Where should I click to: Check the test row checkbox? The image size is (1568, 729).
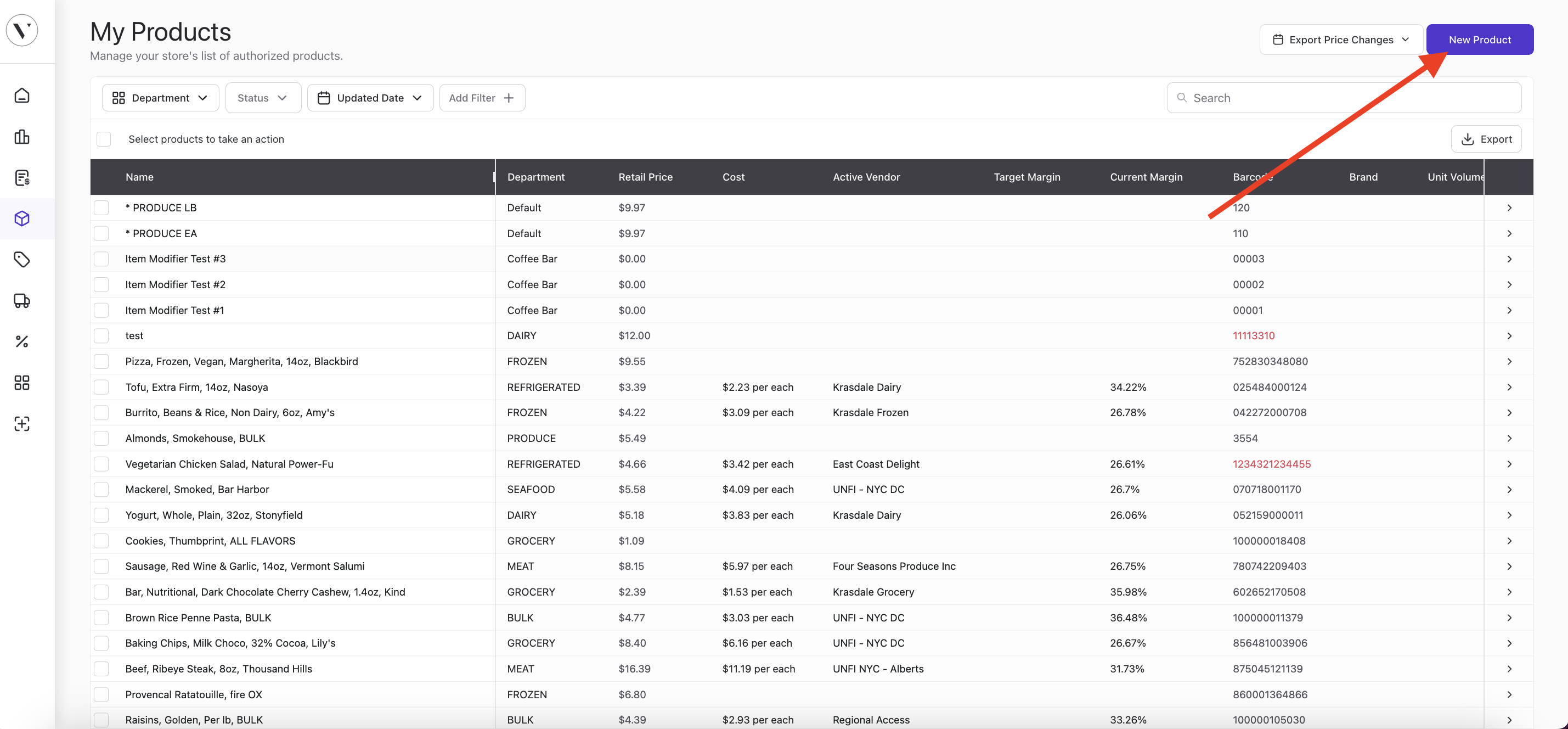tap(101, 335)
